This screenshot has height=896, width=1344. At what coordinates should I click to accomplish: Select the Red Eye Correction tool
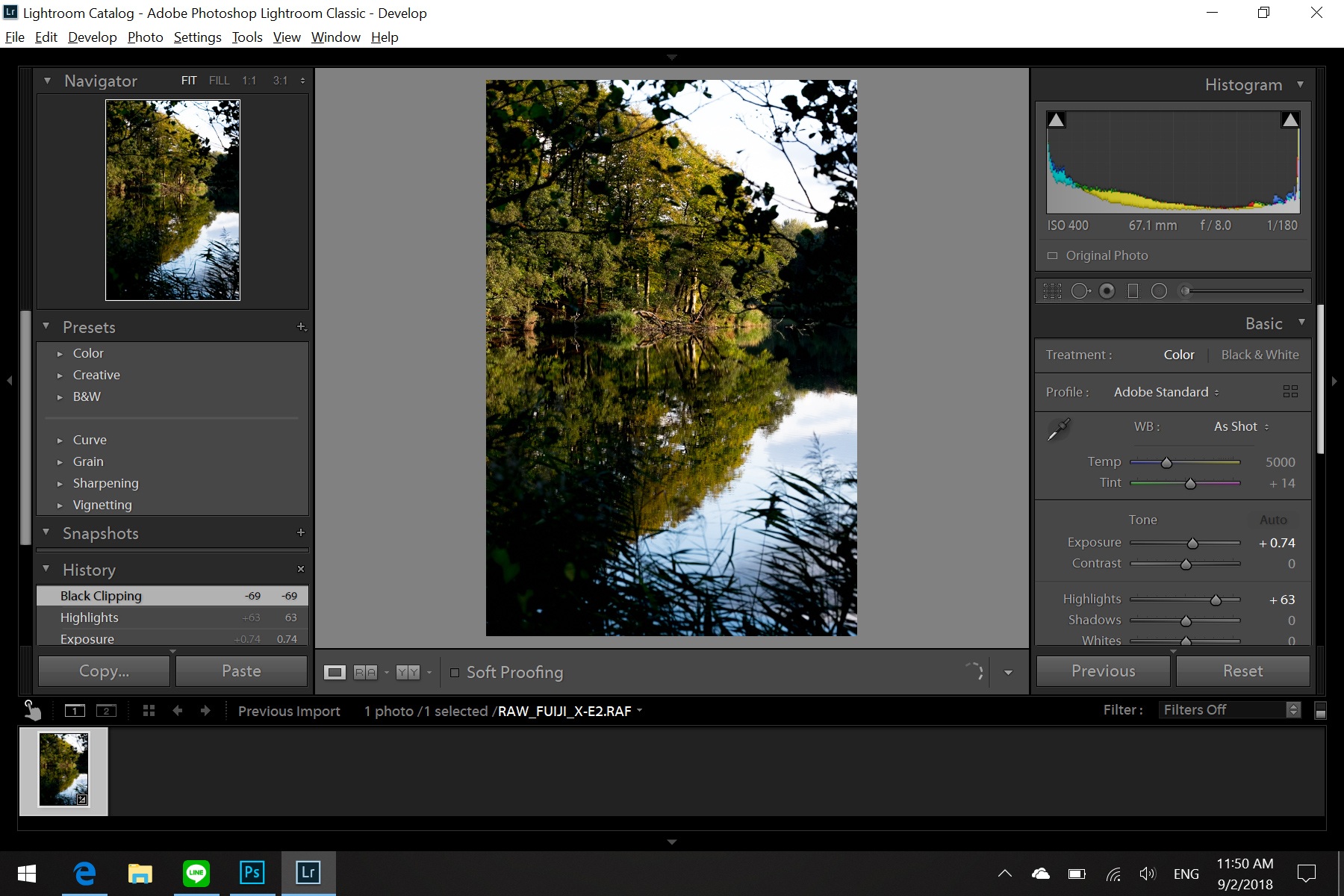pyautogui.click(x=1107, y=291)
